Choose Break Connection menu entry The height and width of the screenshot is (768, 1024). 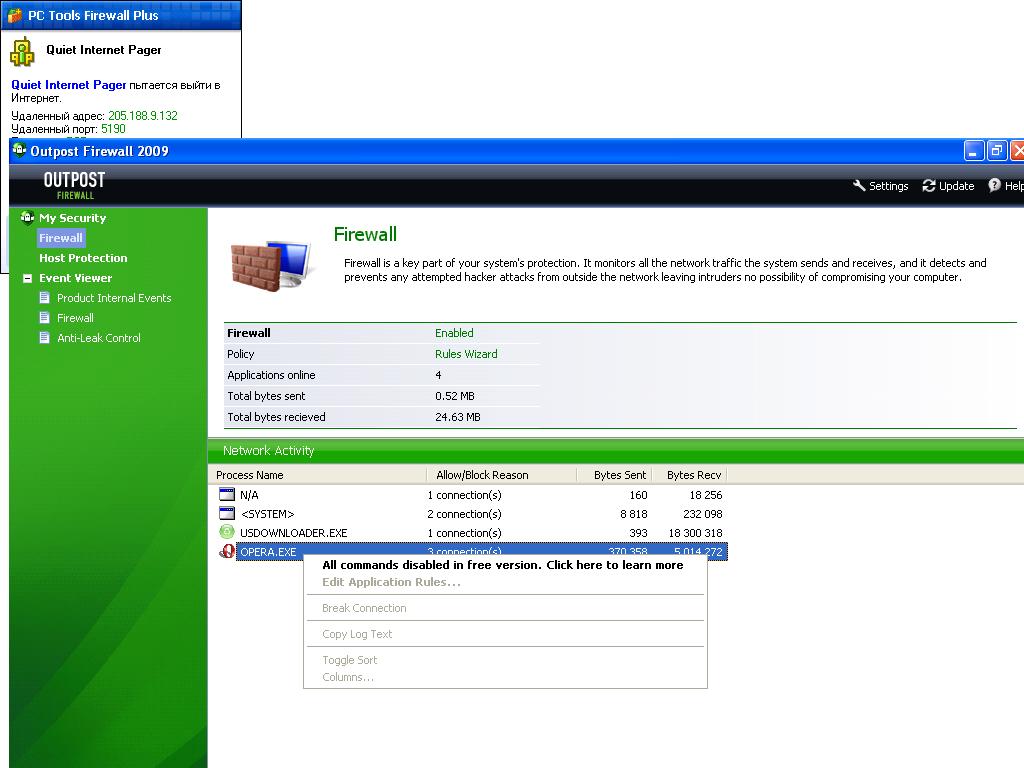tap(364, 608)
